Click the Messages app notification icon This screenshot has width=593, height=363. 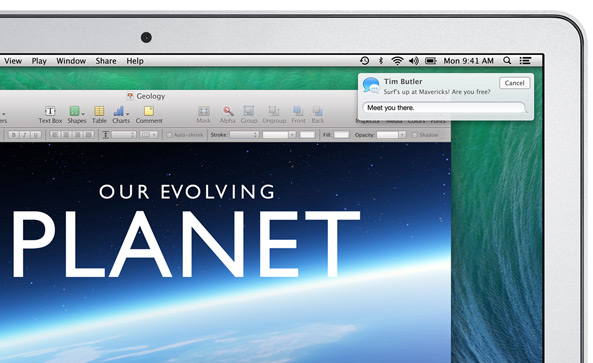tap(371, 85)
